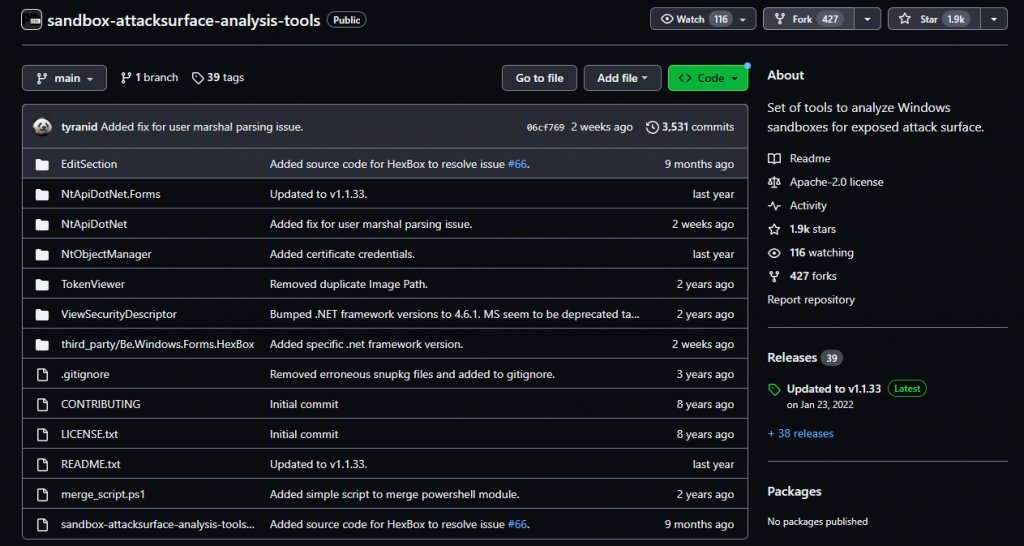This screenshot has width=1024, height=546.
Task: Click the branch icon next to 1 branch
Action: [126, 78]
